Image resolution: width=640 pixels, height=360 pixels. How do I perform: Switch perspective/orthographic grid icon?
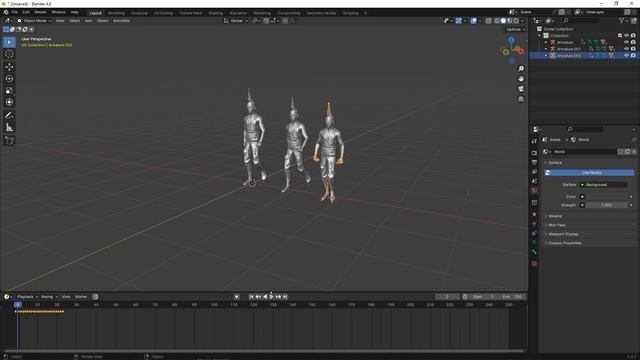click(521, 99)
